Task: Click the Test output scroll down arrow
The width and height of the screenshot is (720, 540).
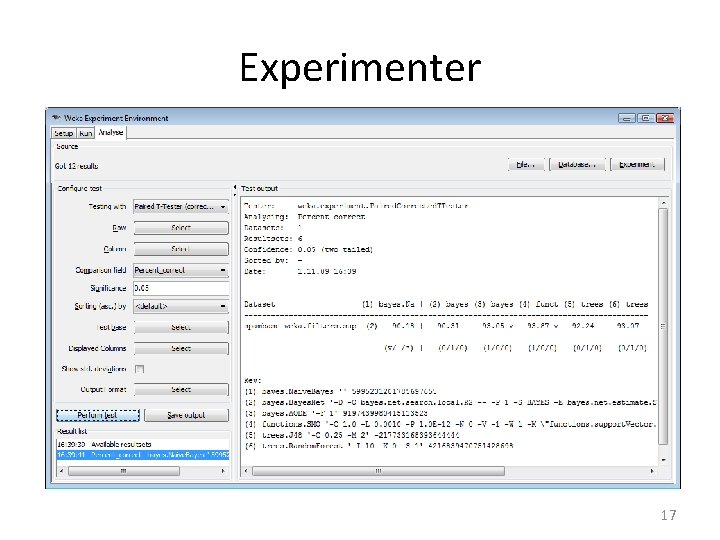Action: pyautogui.click(x=663, y=460)
